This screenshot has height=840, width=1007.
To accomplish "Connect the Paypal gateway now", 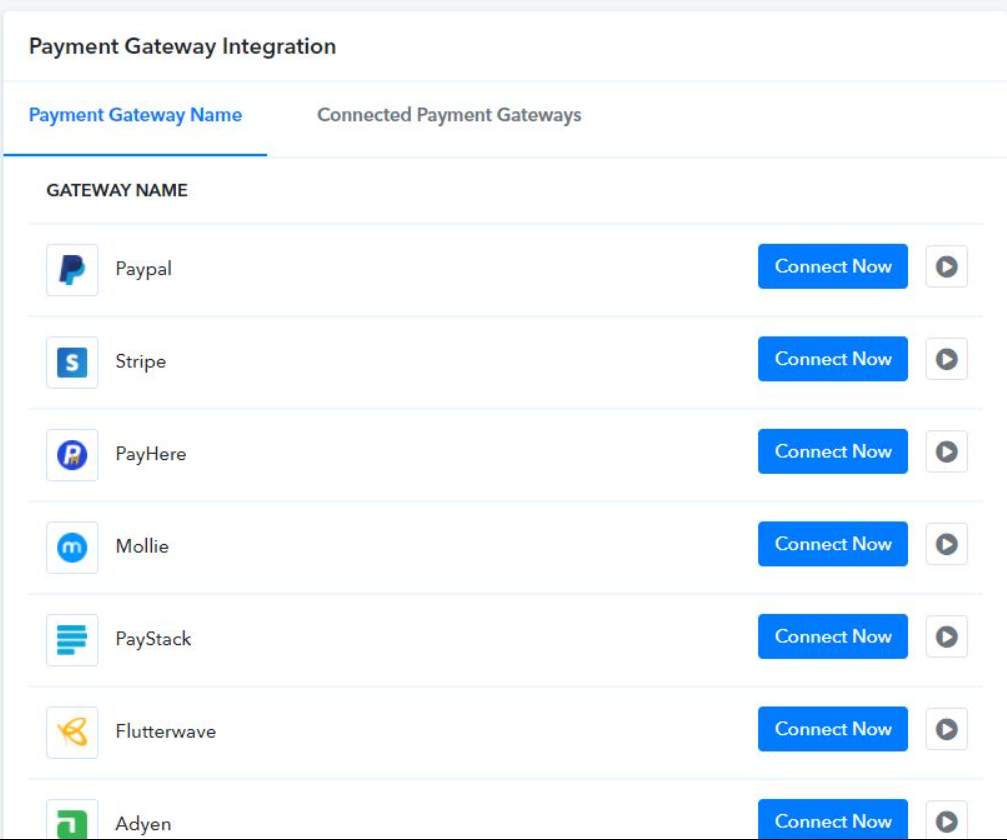I will [832, 267].
